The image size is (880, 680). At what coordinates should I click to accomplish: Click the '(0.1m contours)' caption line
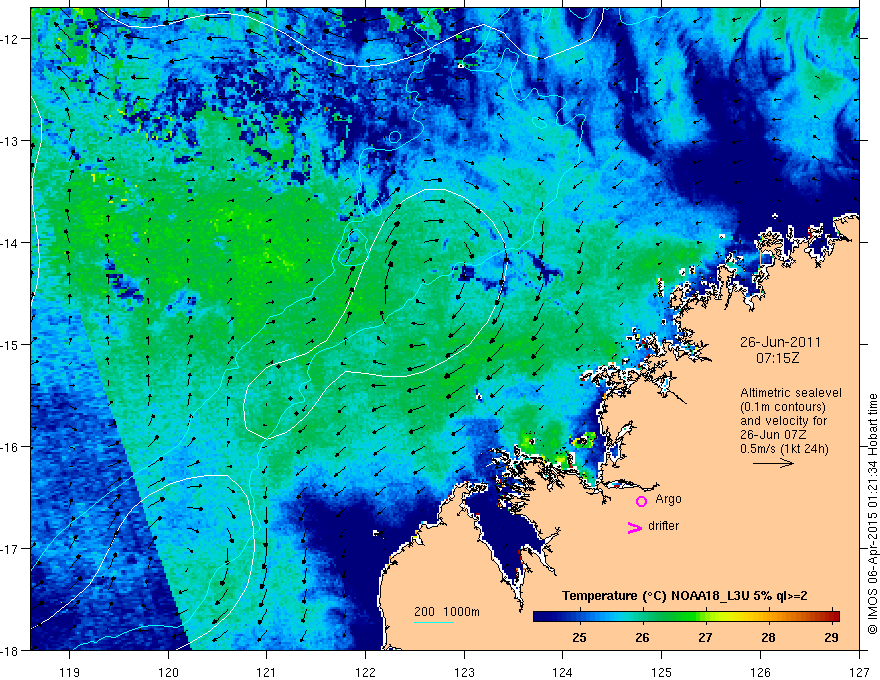click(783, 407)
